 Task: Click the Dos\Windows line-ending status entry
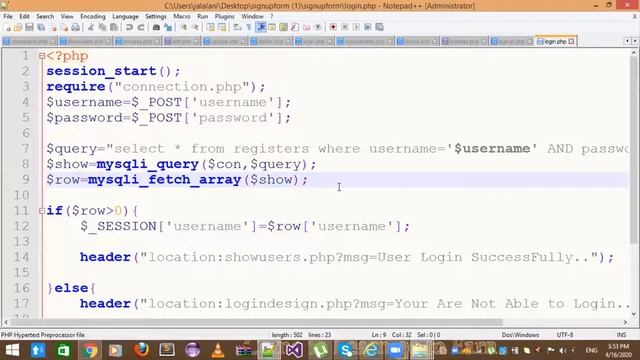(520, 335)
